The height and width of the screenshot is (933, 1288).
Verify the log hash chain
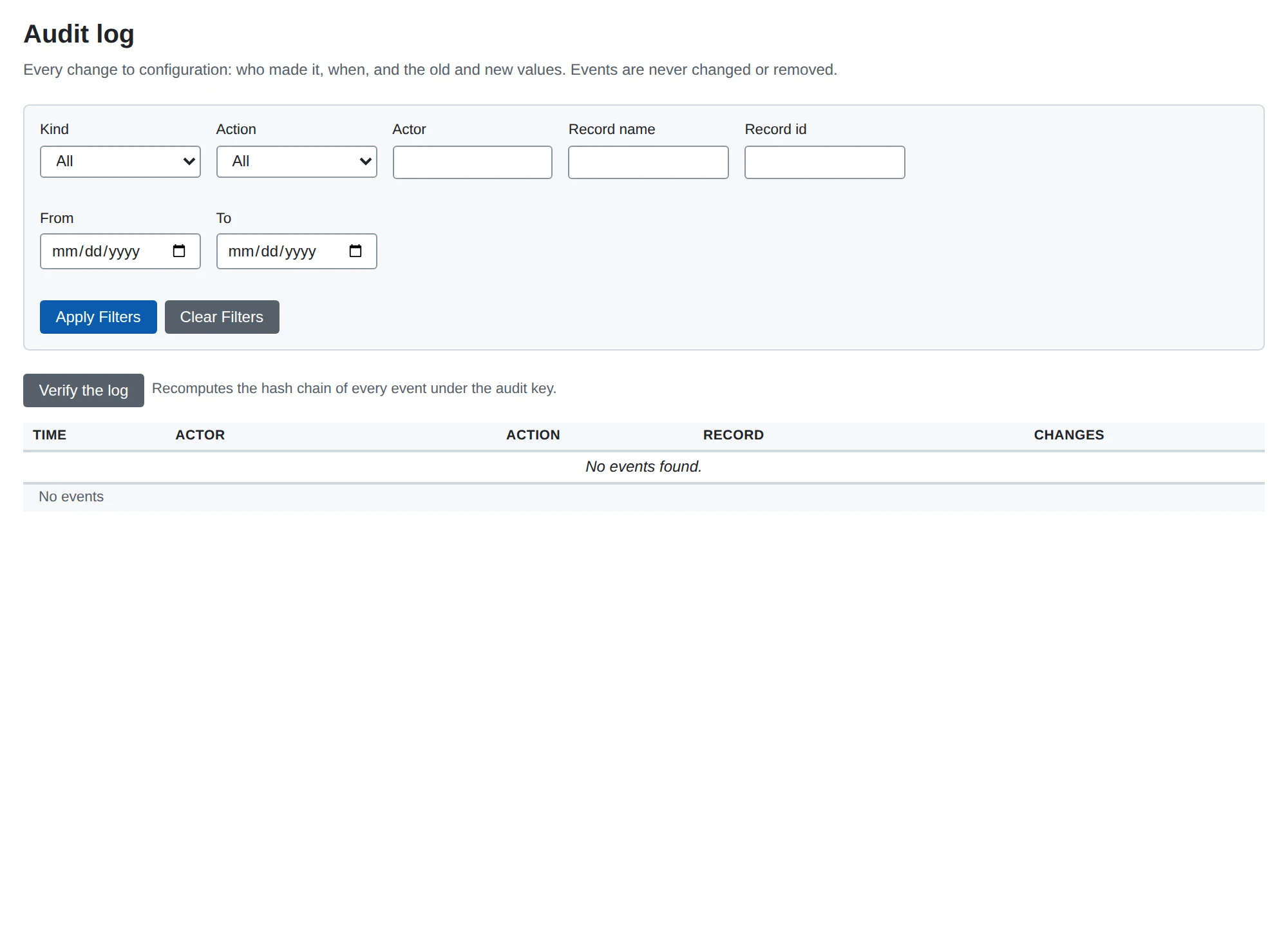point(84,390)
